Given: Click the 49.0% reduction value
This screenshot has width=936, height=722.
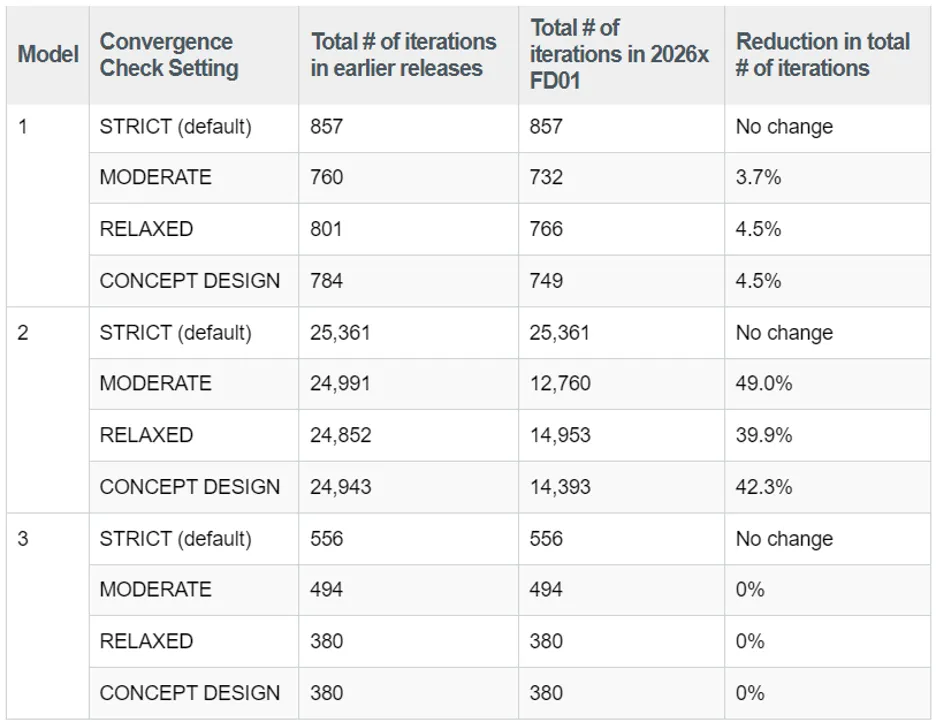Looking at the screenshot, I should point(764,384).
